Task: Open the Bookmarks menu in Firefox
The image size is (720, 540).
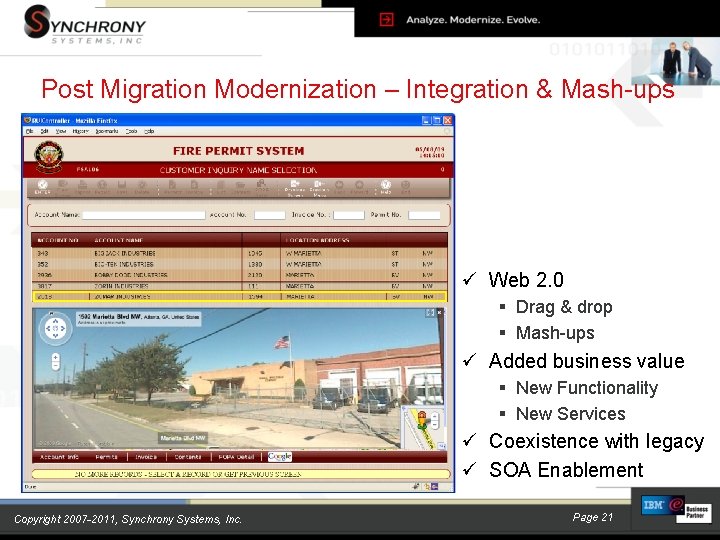Action: coord(107,131)
